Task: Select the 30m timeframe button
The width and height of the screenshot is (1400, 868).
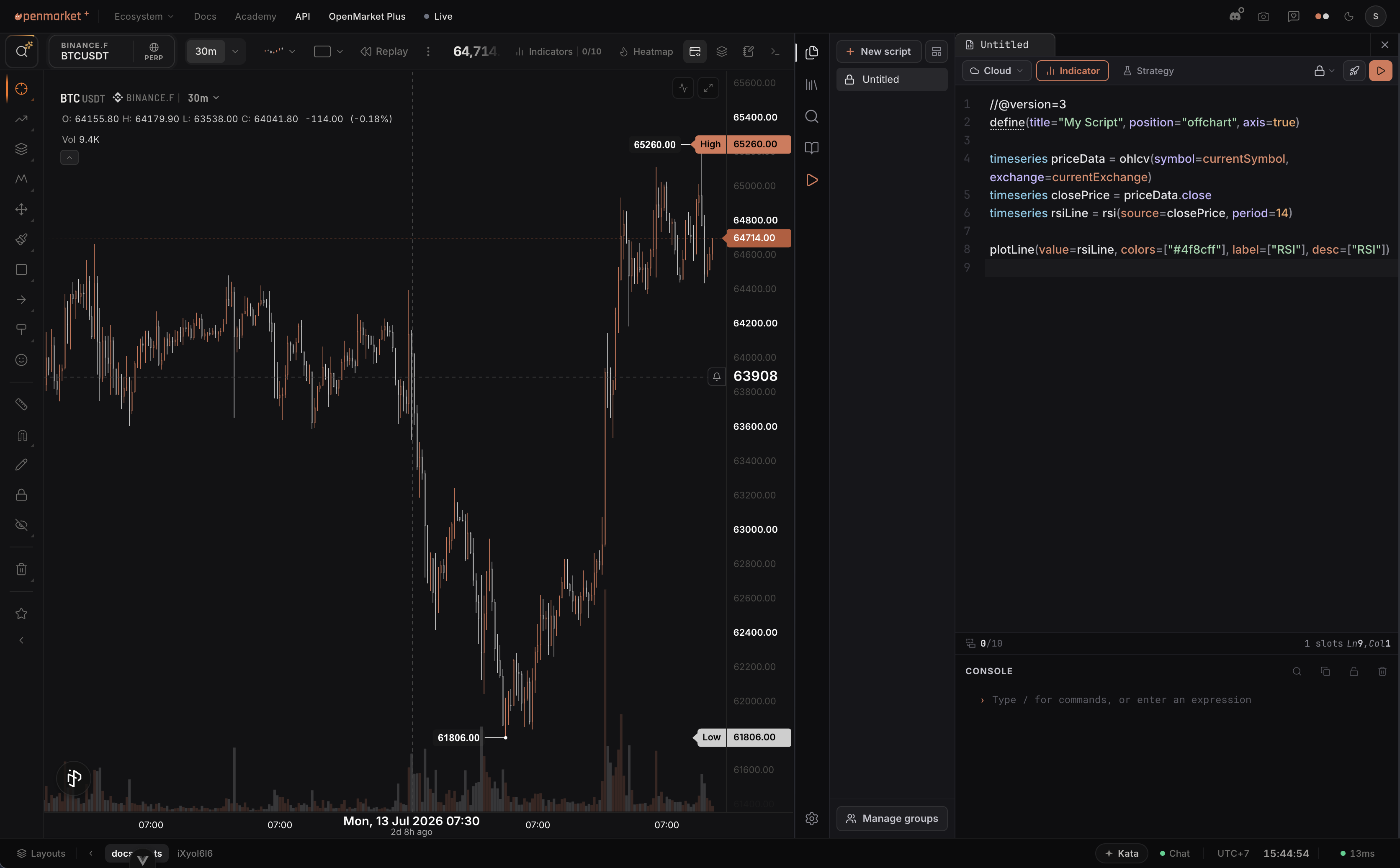Action: [x=206, y=51]
